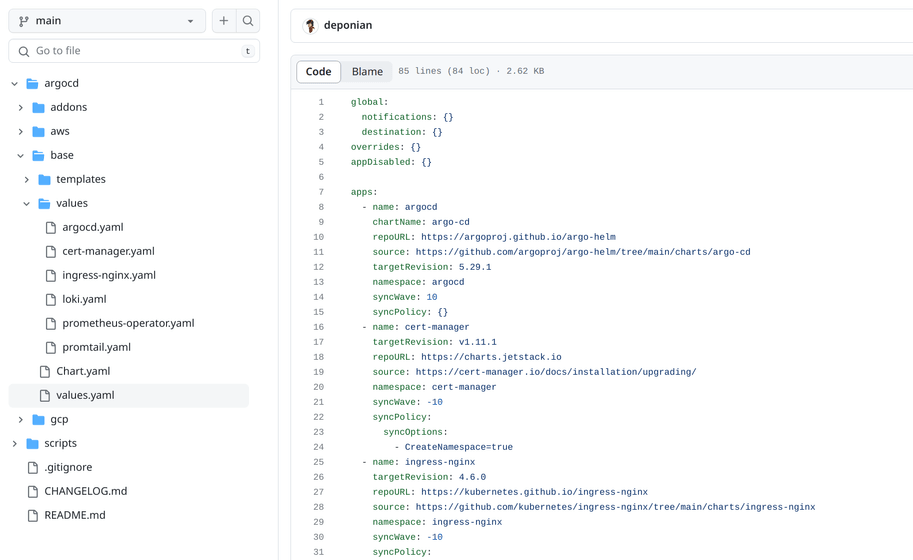Click the values folder icon

44,204
